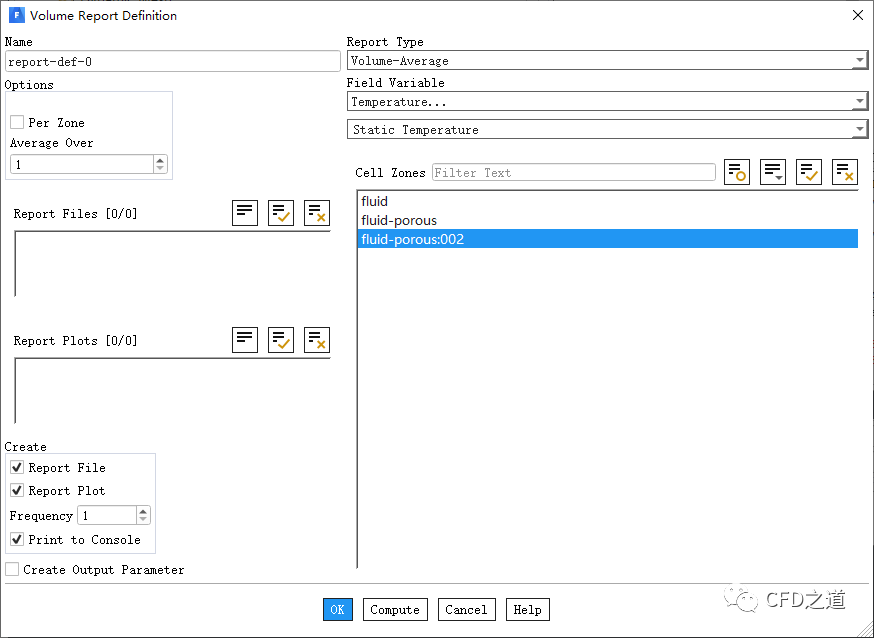Select all Cell Zones with the check icon

click(x=809, y=172)
